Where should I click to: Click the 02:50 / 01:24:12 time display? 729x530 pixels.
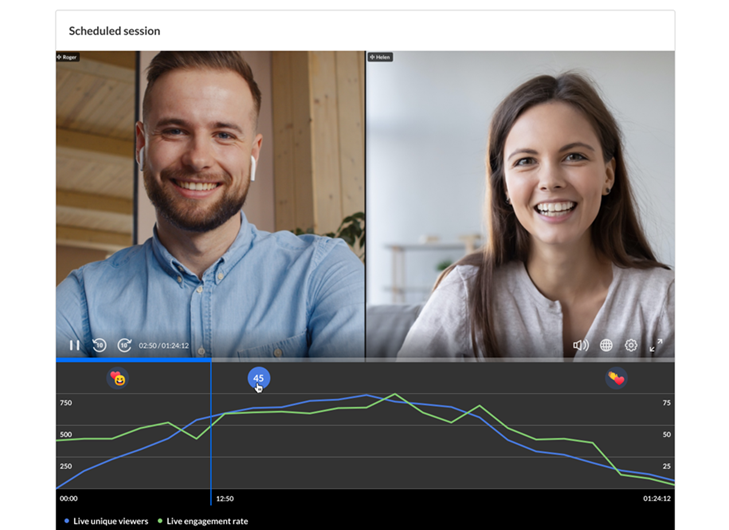coord(164,345)
